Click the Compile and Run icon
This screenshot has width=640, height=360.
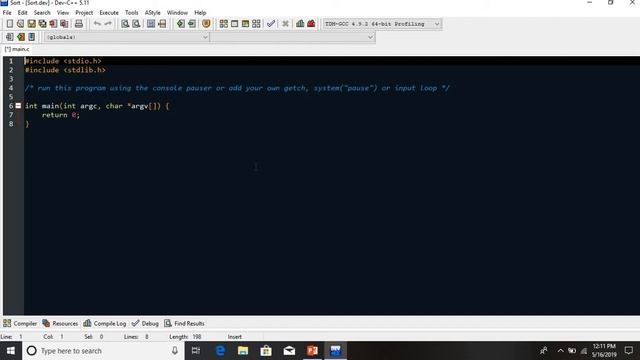[x=245, y=24]
